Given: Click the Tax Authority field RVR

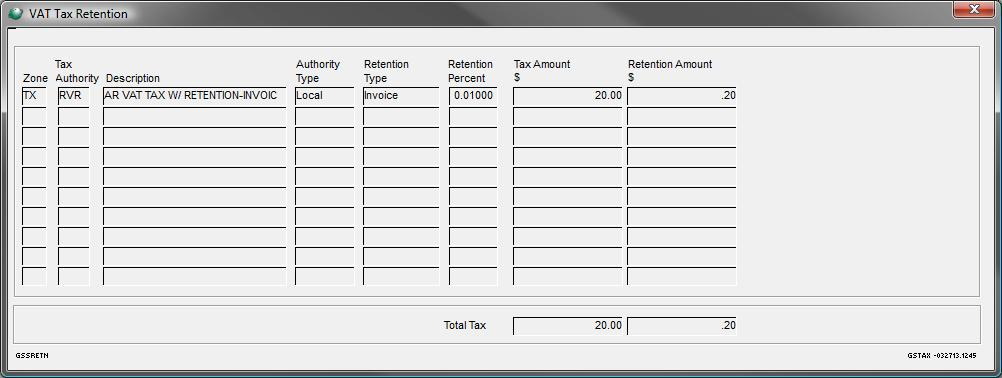Looking at the screenshot, I should click(x=73, y=96).
